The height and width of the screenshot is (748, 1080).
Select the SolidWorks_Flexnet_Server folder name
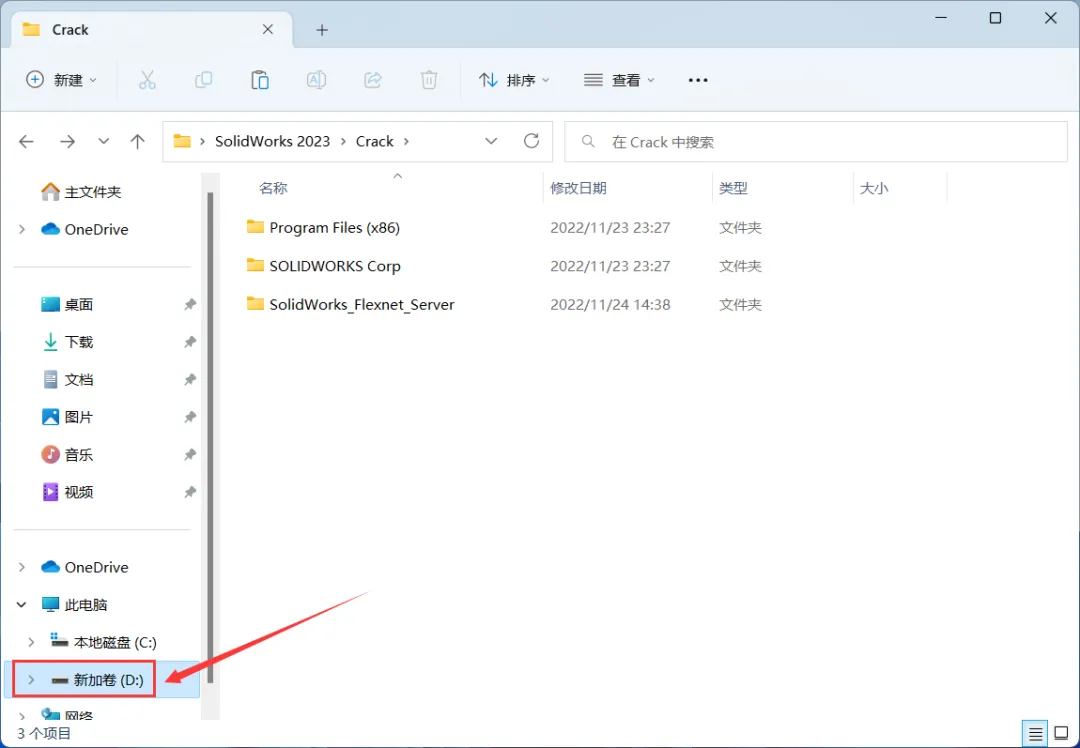click(362, 304)
